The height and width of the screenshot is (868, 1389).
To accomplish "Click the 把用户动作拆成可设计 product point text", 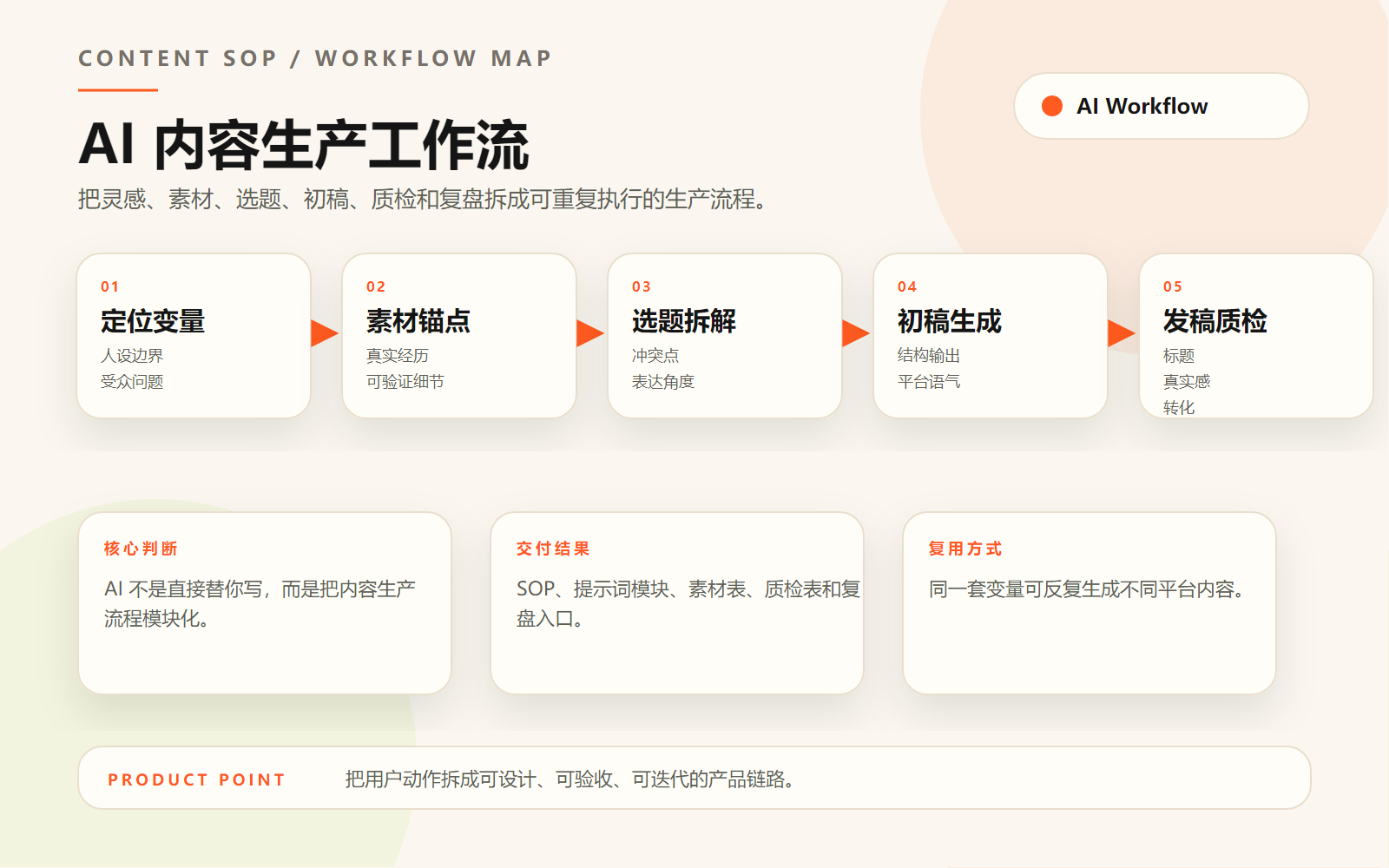I will click(x=569, y=779).
